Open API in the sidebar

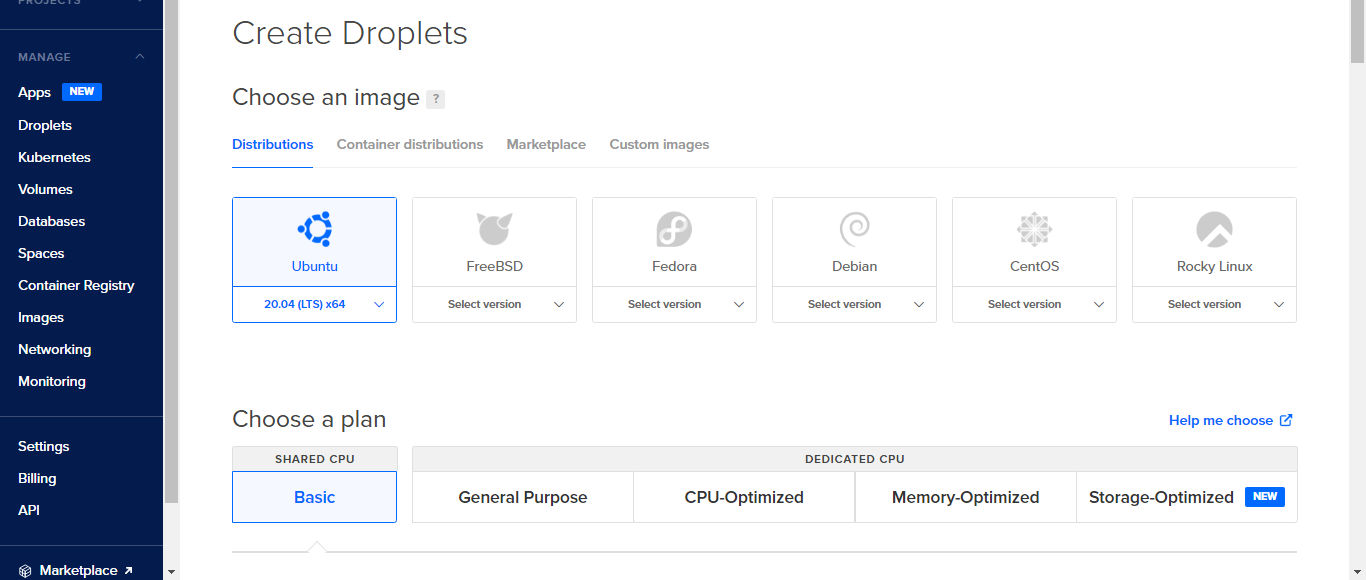[x=29, y=510]
